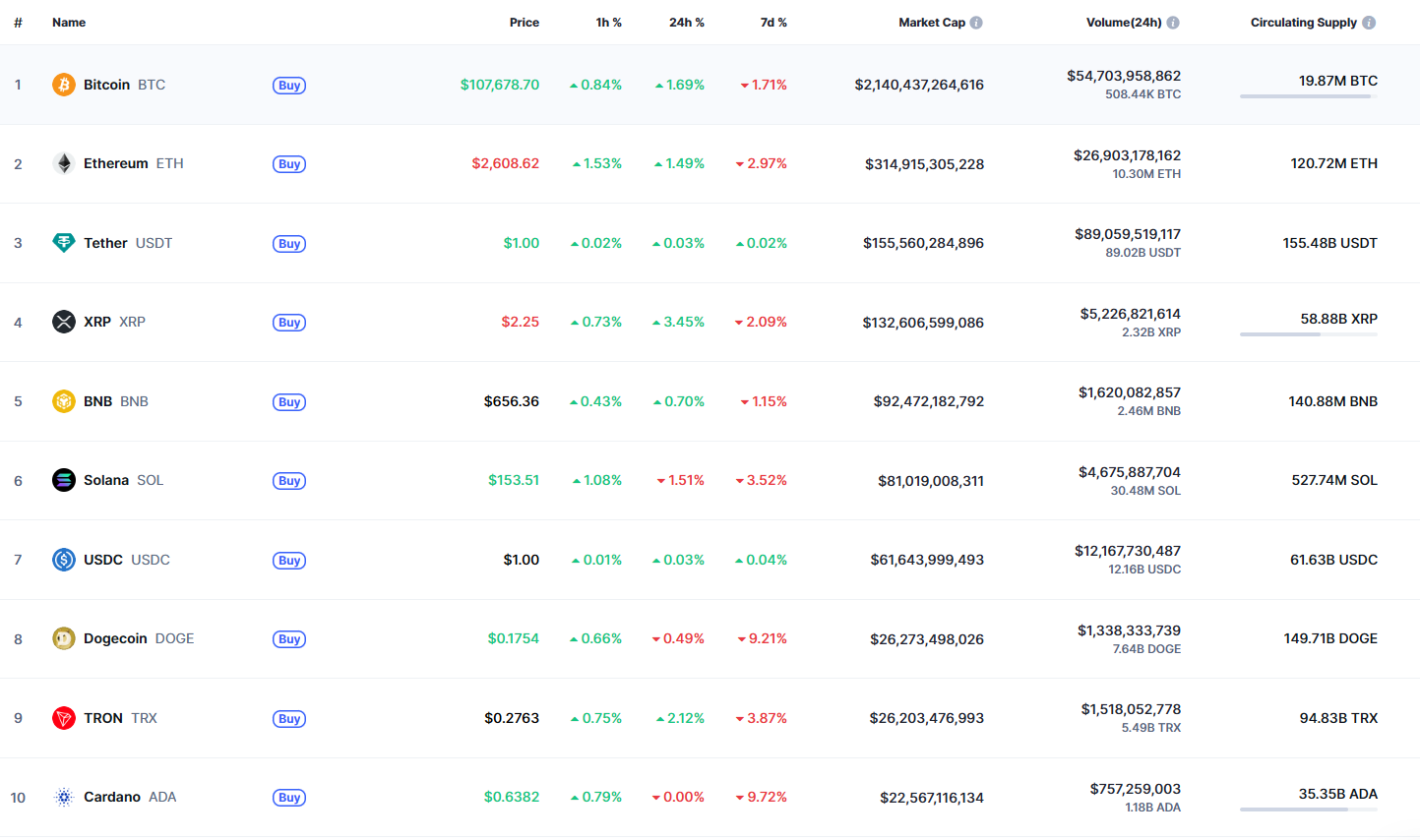Click TRON's market cap $26,203,476,993
Screen dimensions: 1420x840
[x=927, y=718]
